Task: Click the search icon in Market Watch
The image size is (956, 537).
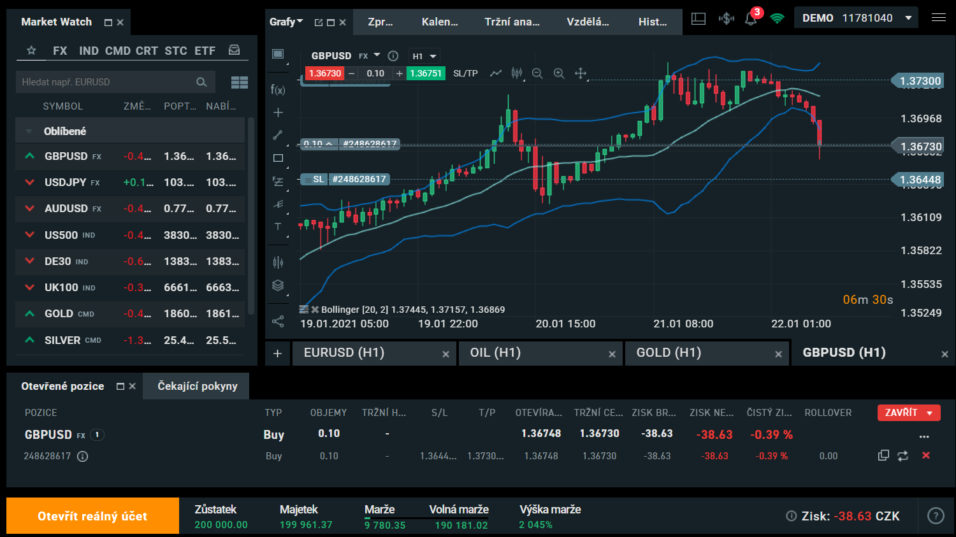Action: click(202, 82)
